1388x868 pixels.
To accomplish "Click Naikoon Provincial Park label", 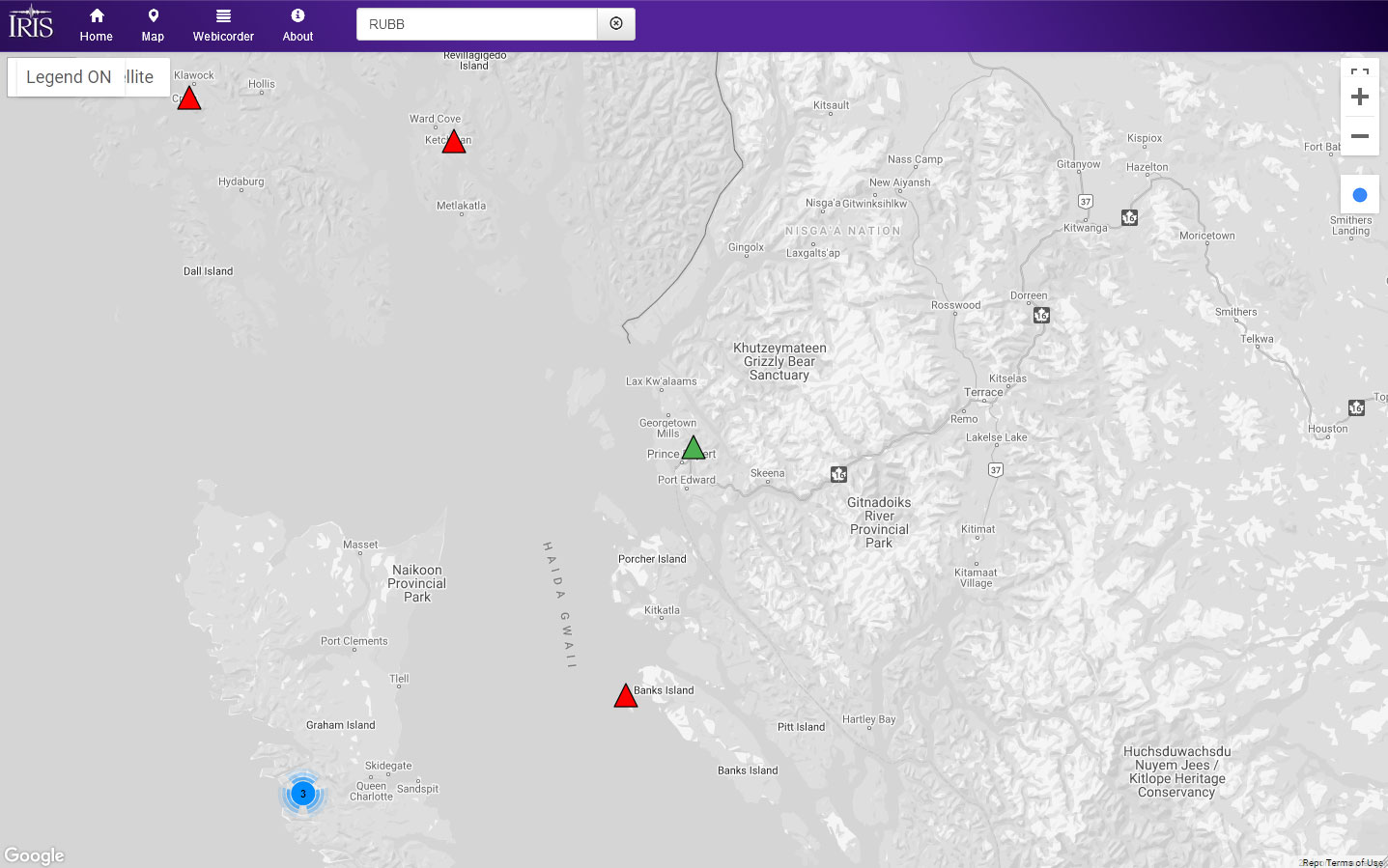I will [x=417, y=583].
